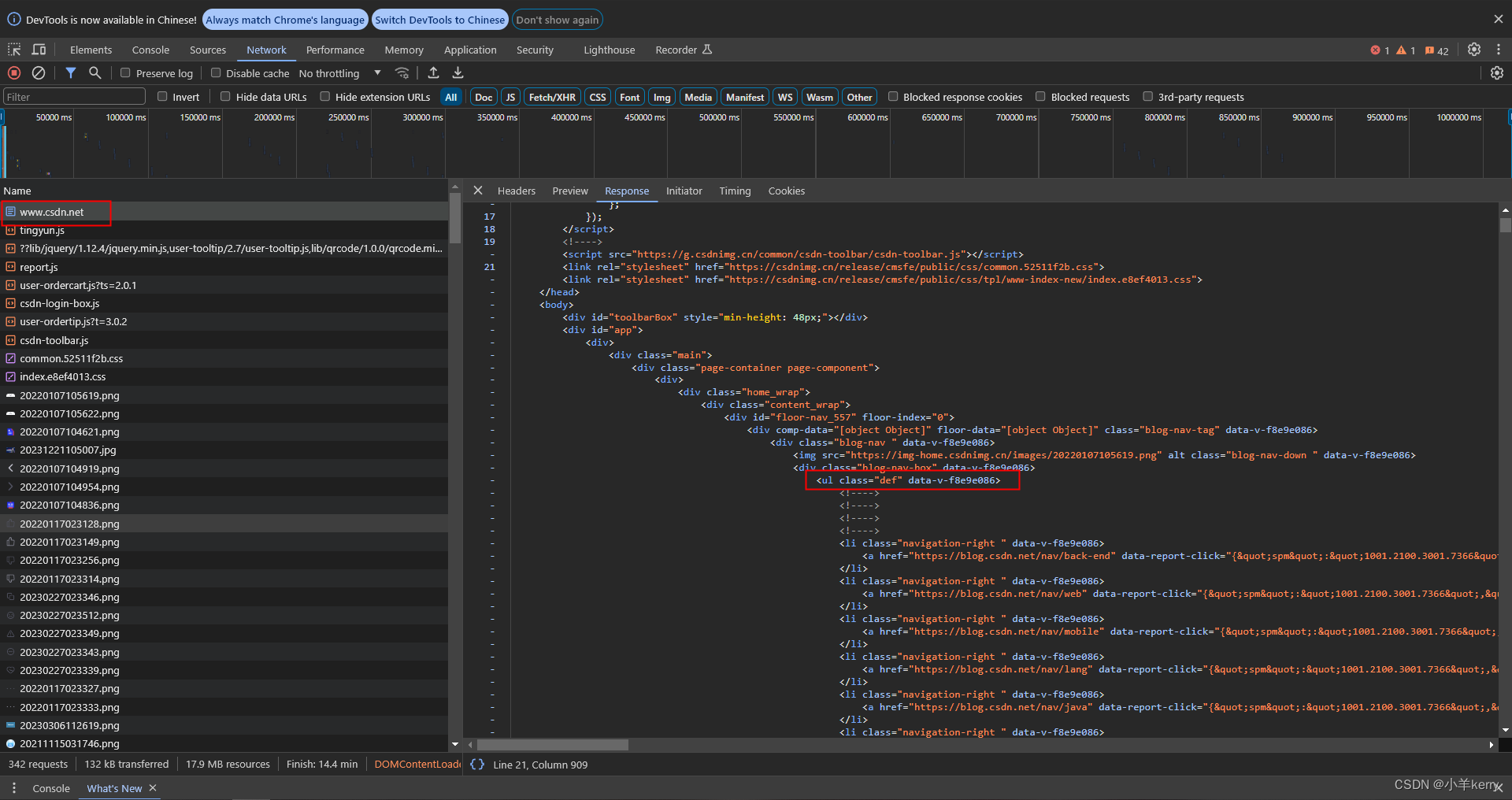Select the All request type filter
Screen dimensions: 1512x800
coord(450,97)
